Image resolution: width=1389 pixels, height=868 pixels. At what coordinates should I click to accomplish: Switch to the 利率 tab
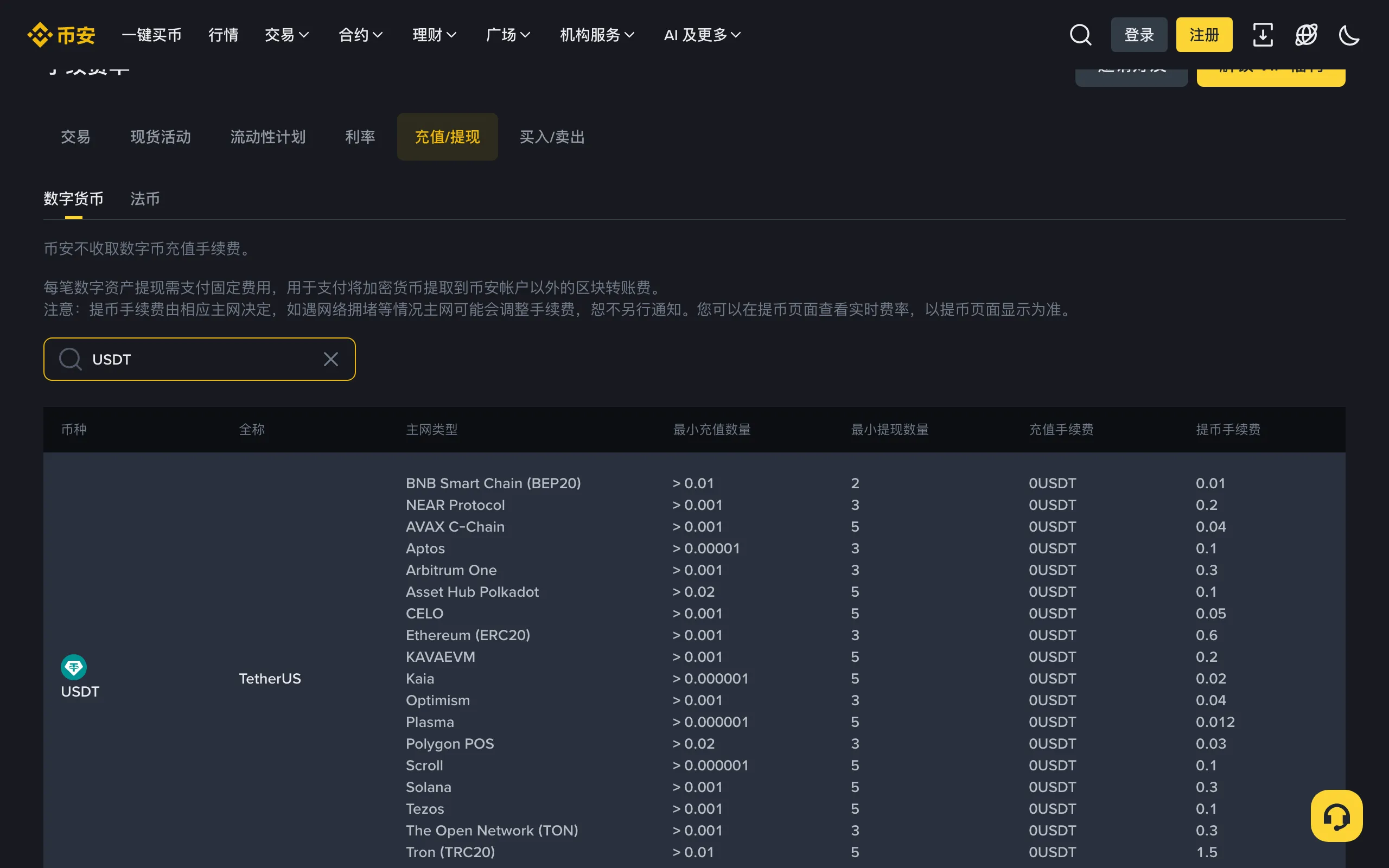pos(360,137)
